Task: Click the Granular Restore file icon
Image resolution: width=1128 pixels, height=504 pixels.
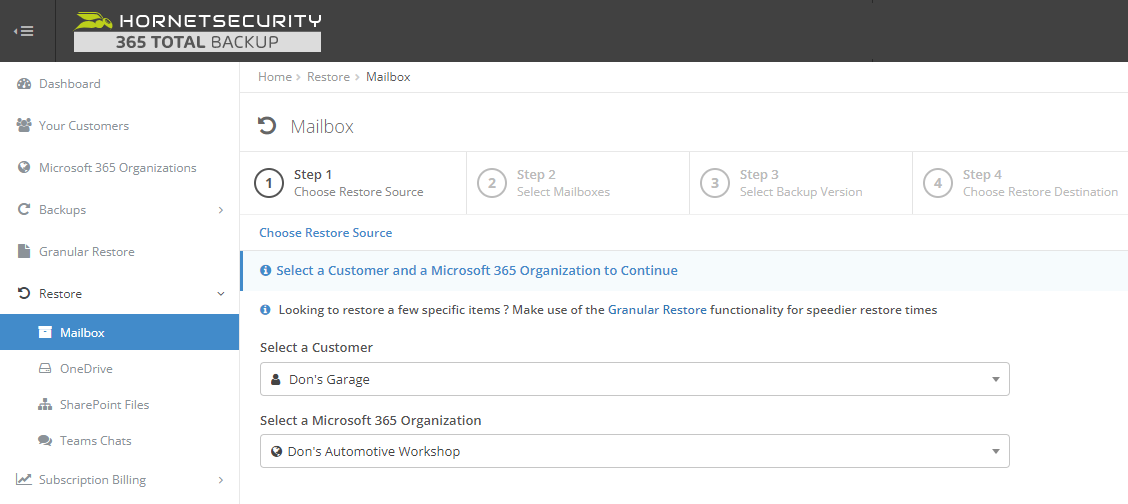Action: [24, 252]
